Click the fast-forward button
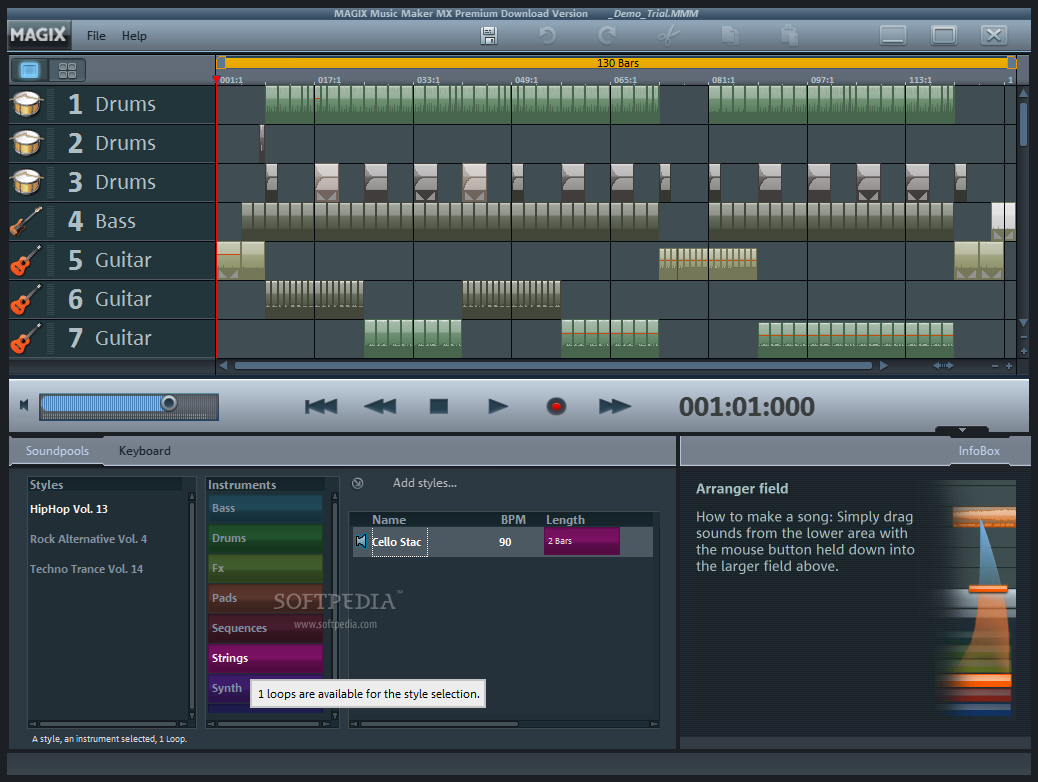 coord(615,406)
